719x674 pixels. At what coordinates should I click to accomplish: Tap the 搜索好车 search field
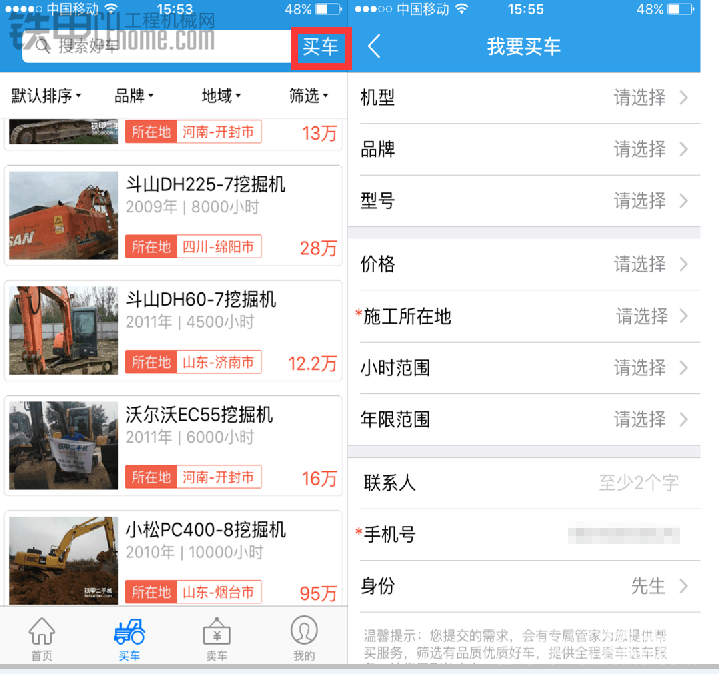(x=158, y=46)
